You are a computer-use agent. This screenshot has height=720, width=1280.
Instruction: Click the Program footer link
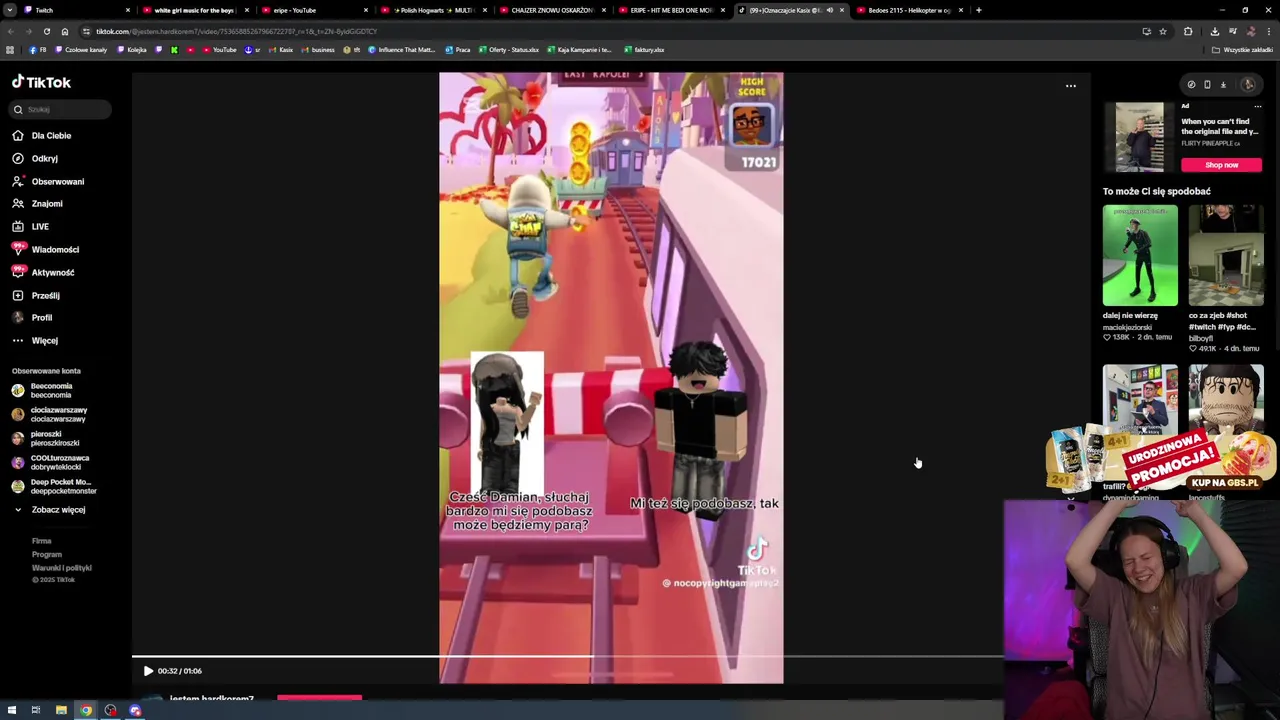point(46,554)
